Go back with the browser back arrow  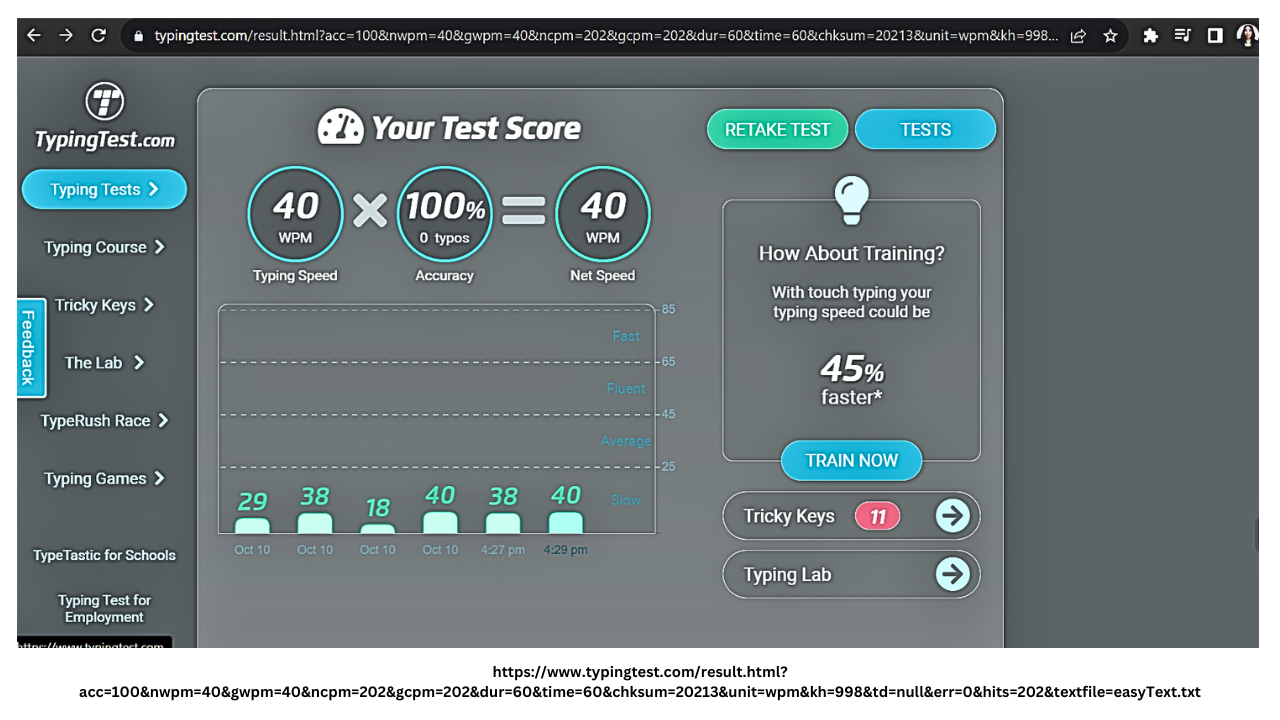34,36
